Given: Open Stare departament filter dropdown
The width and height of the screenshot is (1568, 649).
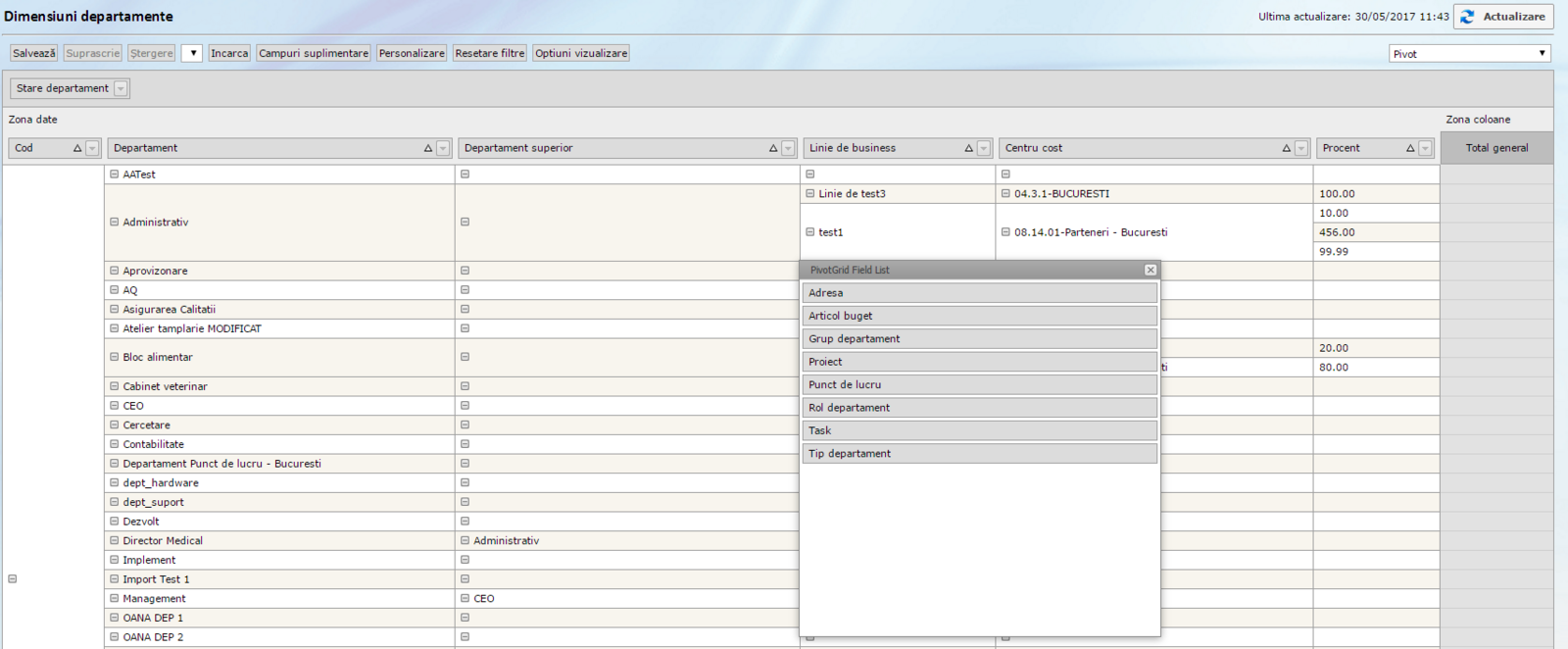Looking at the screenshot, I should click(121, 88).
